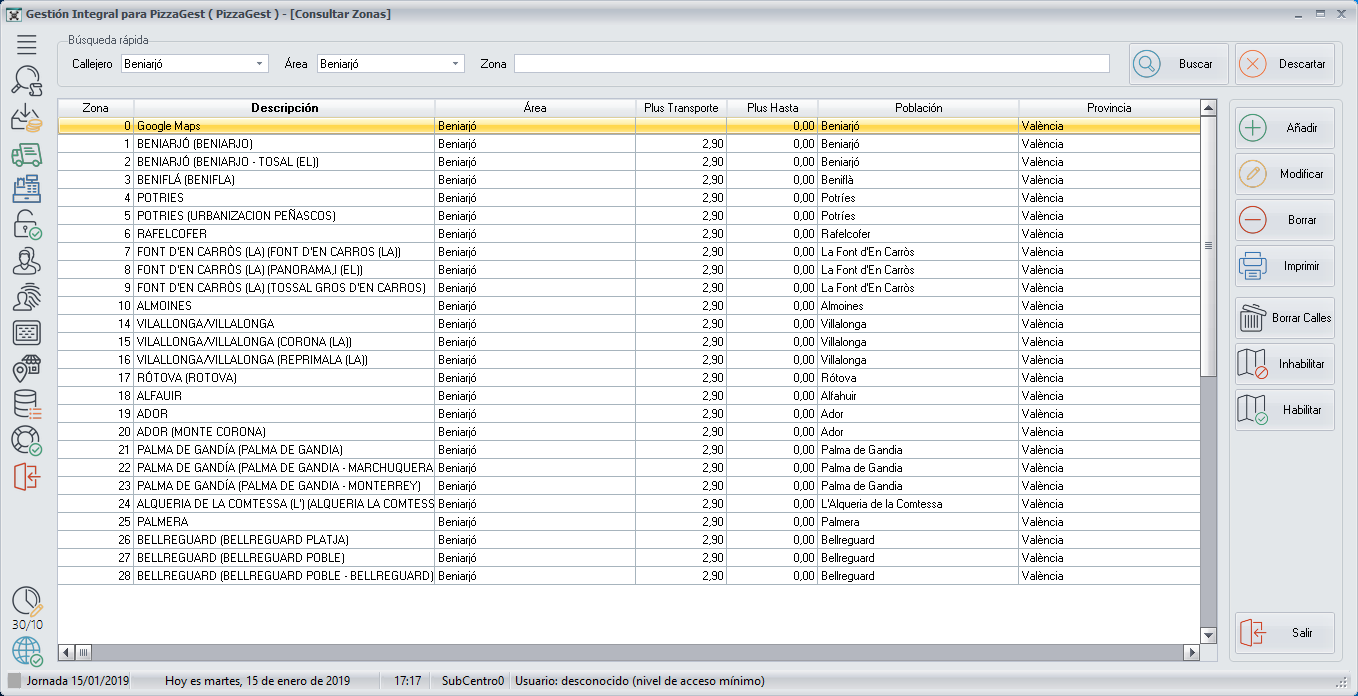1358x696 pixels.
Task: Click the delivery truck icon in sidebar
Action: [27, 153]
